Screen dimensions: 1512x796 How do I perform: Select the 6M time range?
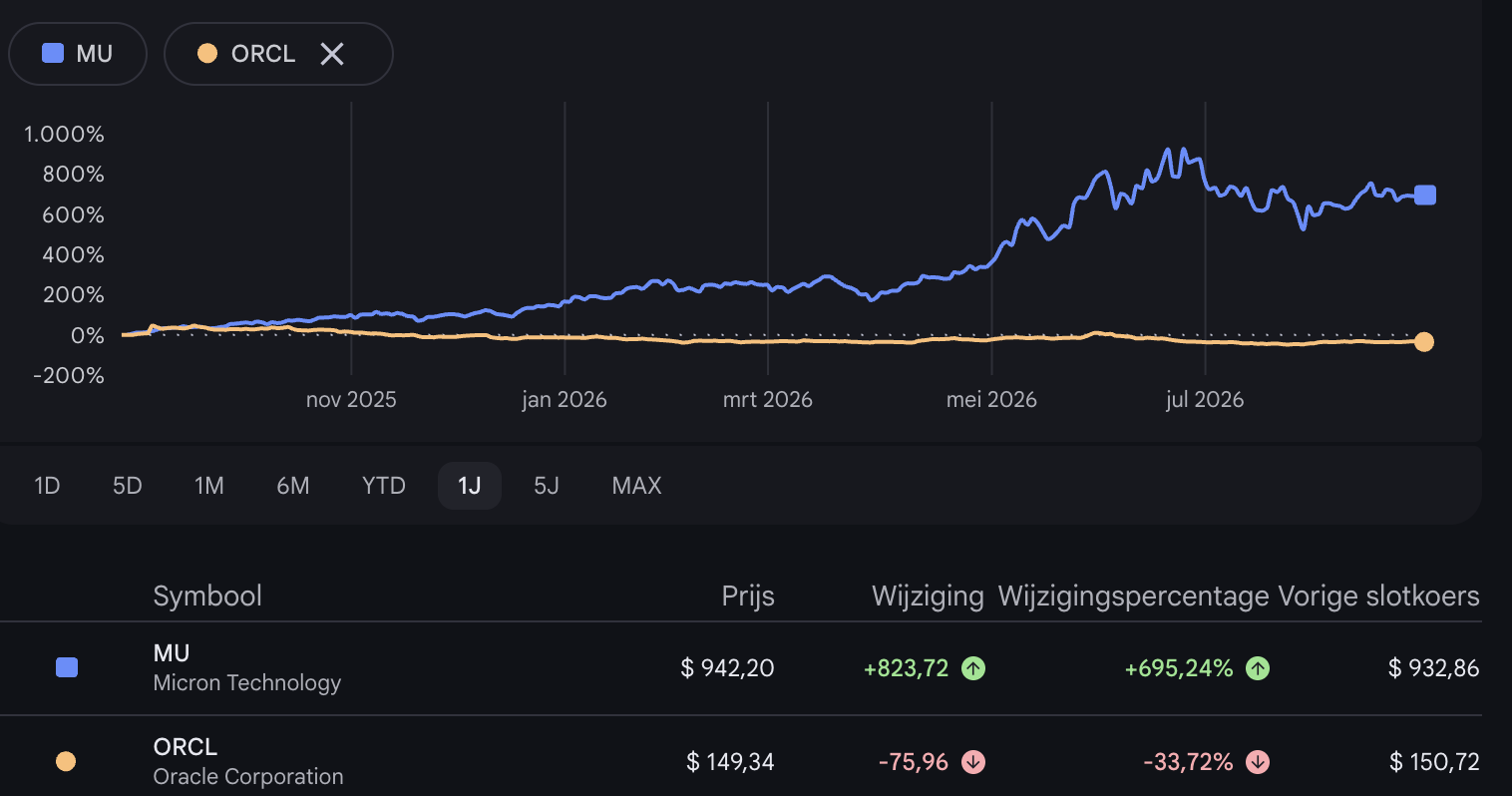tap(293, 486)
